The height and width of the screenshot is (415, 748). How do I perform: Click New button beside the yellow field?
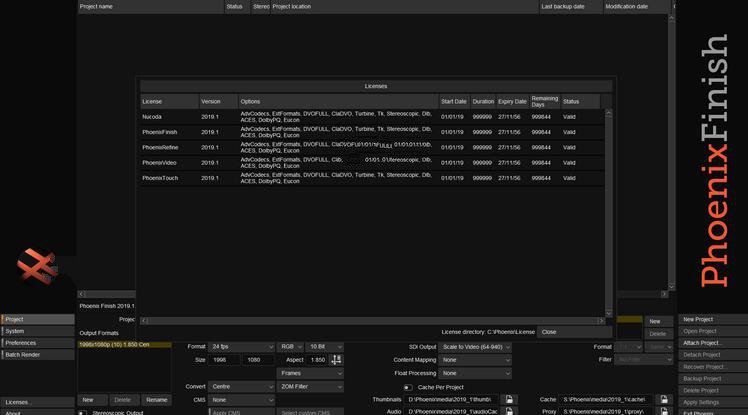pos(658,322)
